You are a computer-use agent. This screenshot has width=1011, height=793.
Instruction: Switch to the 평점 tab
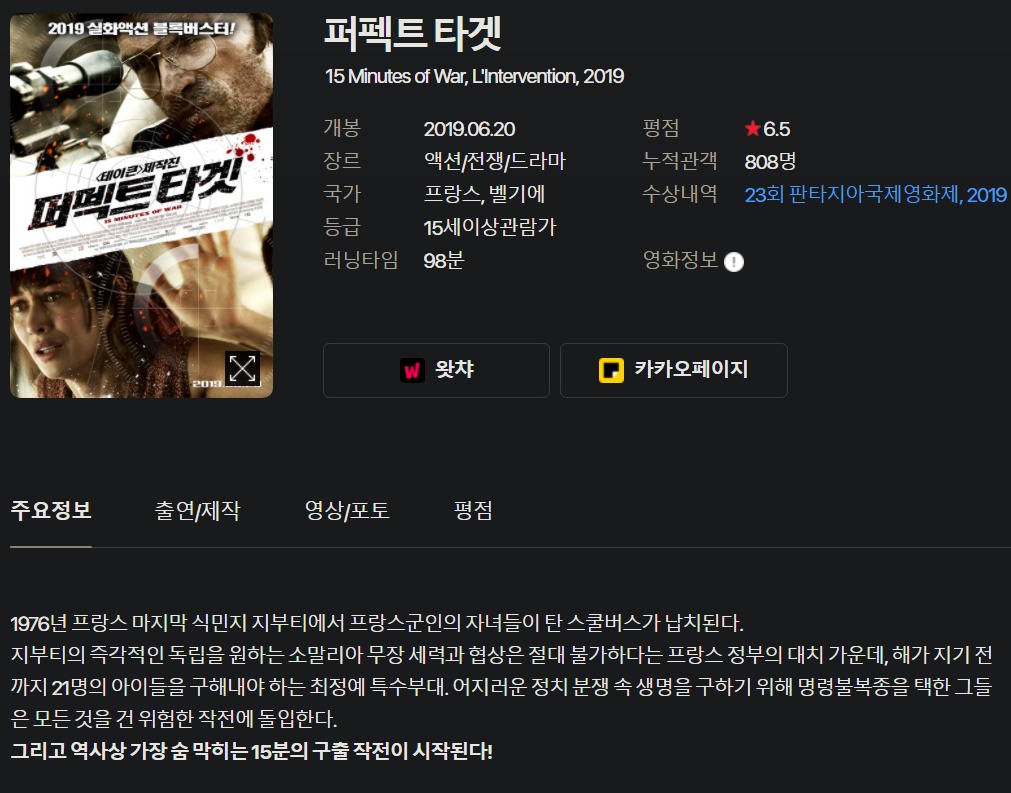473,511
